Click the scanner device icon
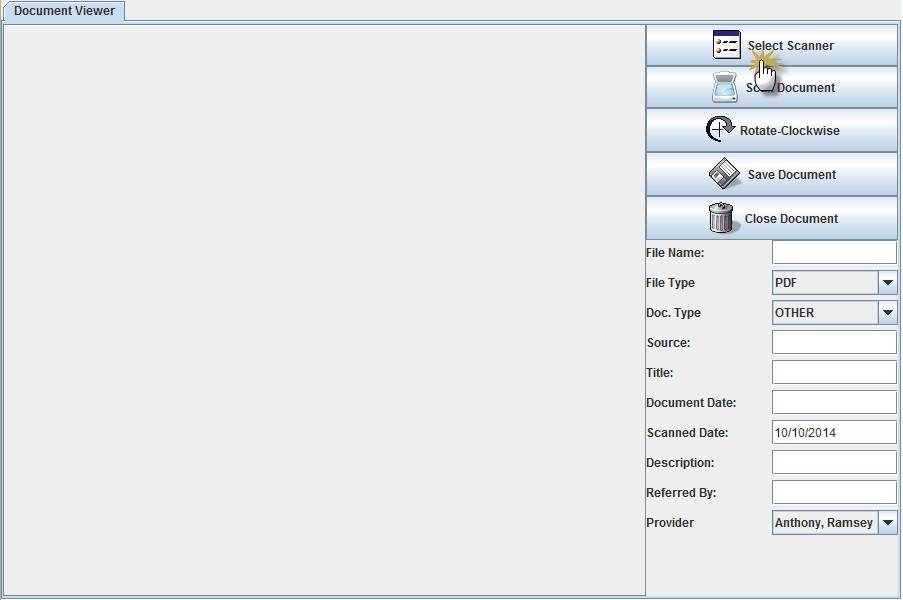903x600 pixels. point(725,88)
